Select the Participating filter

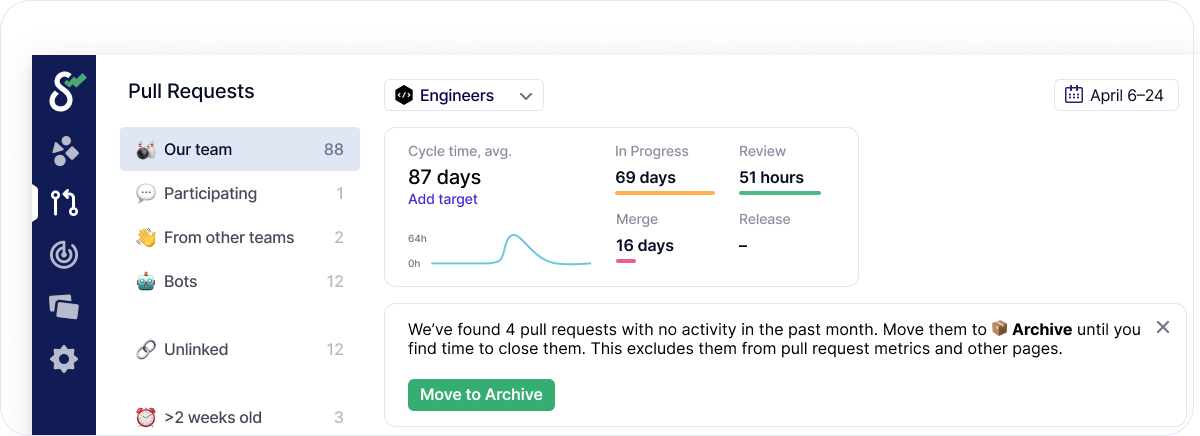[x=240, y=193]
